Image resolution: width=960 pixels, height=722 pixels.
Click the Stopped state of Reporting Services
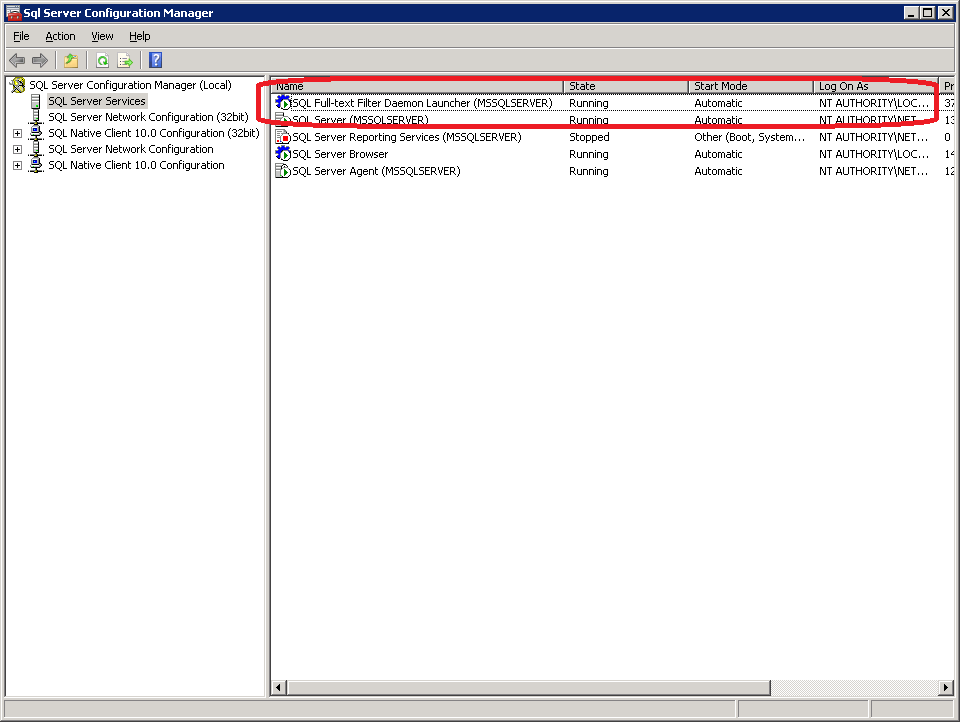point(589,137)
